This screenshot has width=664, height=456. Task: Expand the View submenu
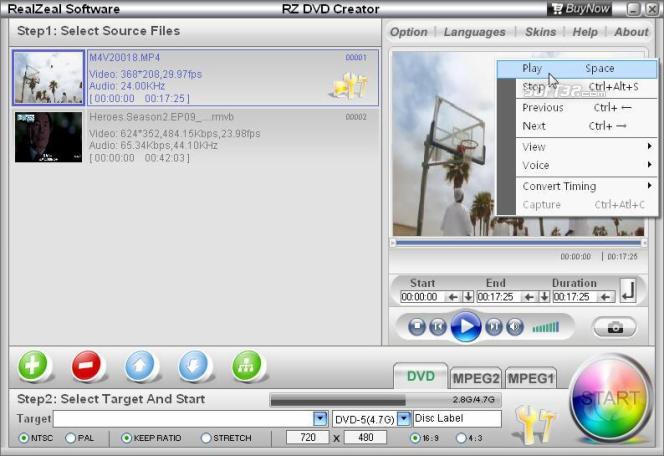pyautogui.click(x=586, y=147)
